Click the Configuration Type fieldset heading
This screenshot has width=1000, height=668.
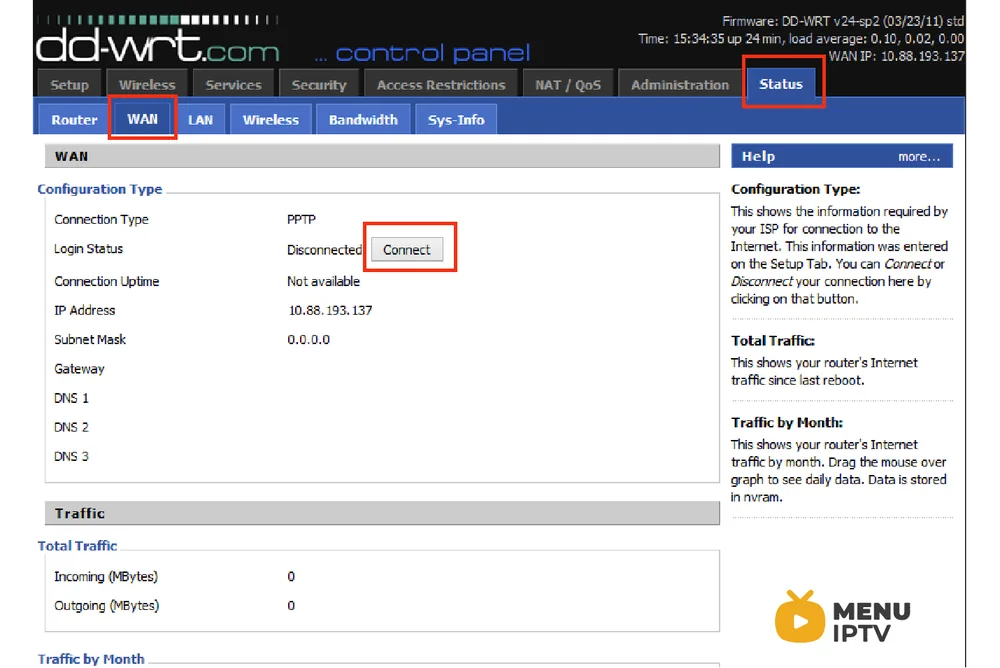tap(99, 189)
